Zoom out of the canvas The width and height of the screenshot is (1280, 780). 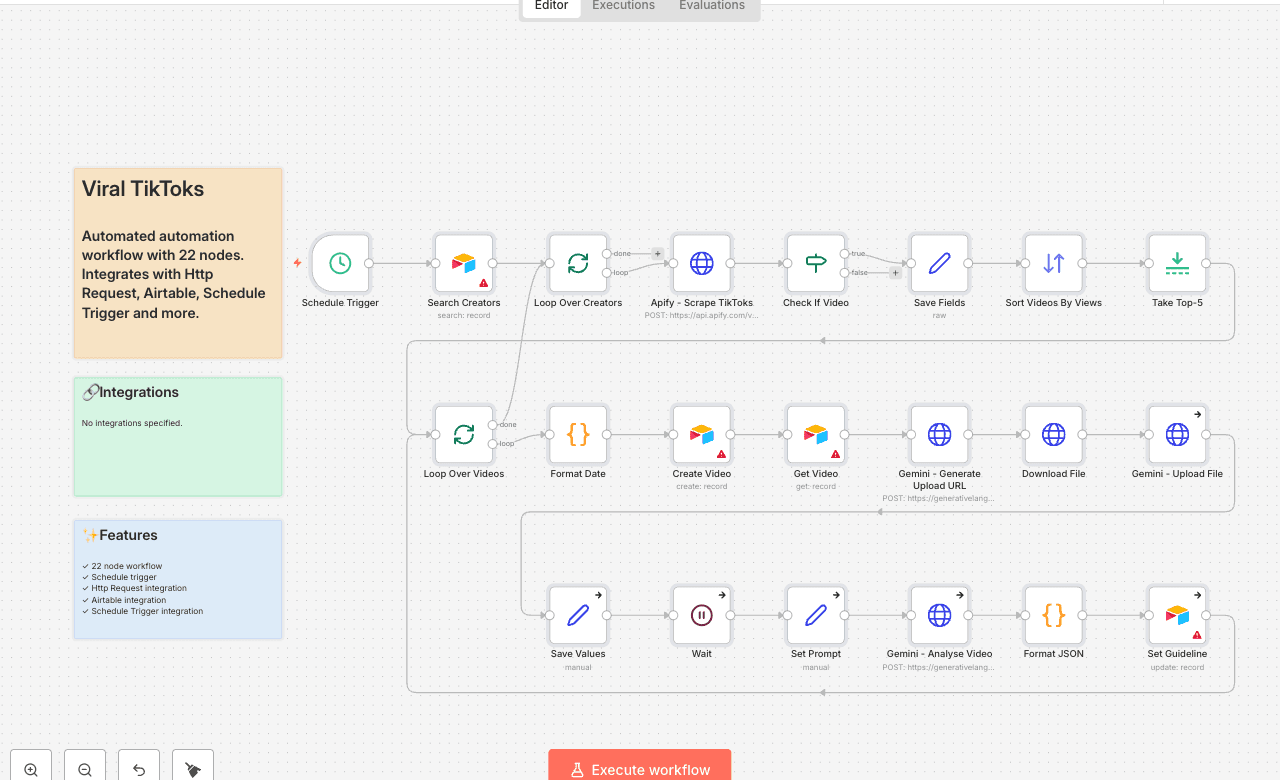tap(85, 769)
